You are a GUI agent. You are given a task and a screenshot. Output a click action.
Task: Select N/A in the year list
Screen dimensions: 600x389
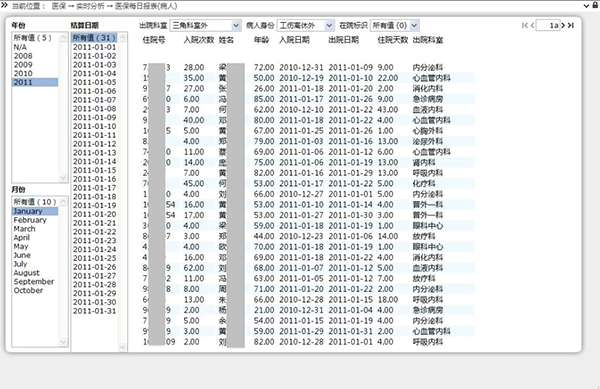click(35, 47)
